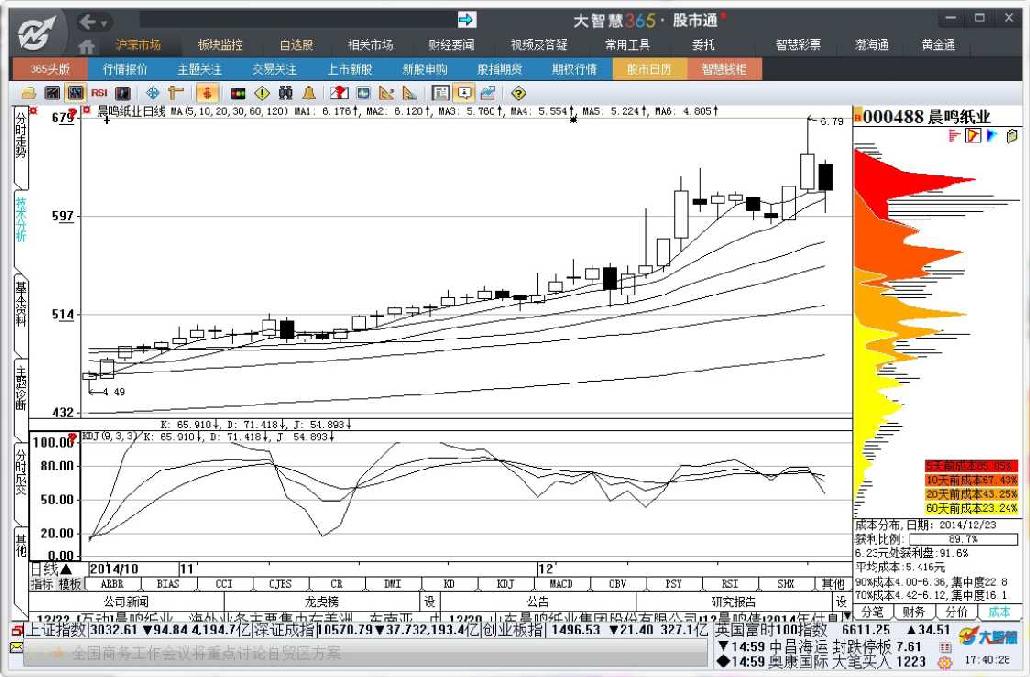Click the hammer tool icon

click(x=175, y=93)
